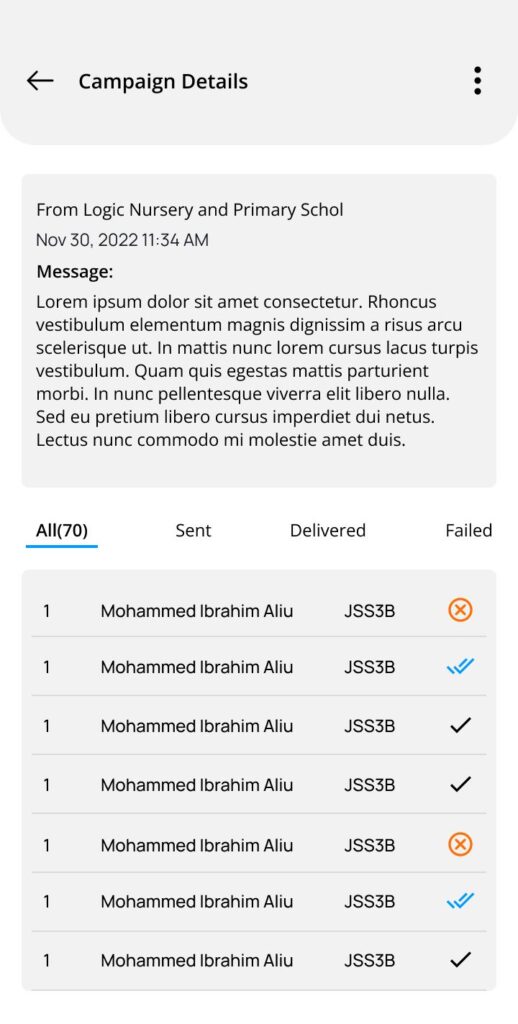
Task: Click the Lorem ipsum message body
Action: click(257, 371)
